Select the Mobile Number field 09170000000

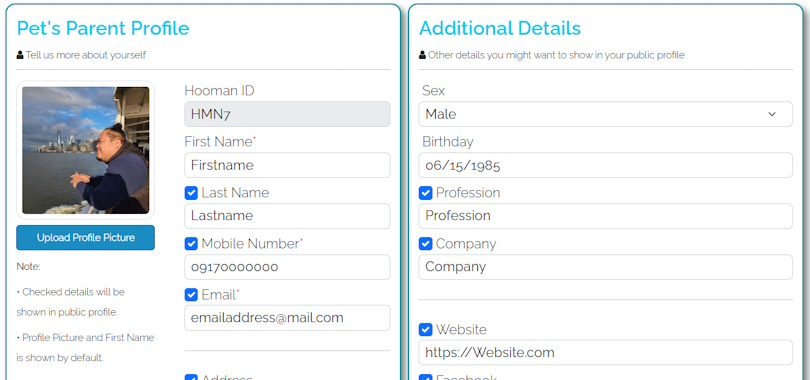[x=287, y=267]
